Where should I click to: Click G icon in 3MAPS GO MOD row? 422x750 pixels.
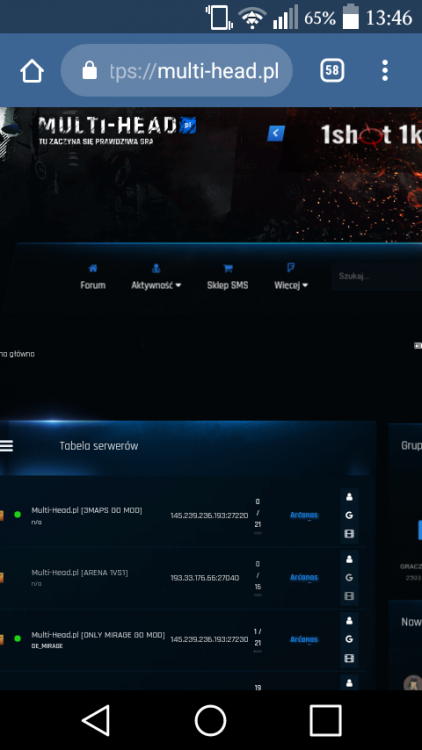[349, 516]
